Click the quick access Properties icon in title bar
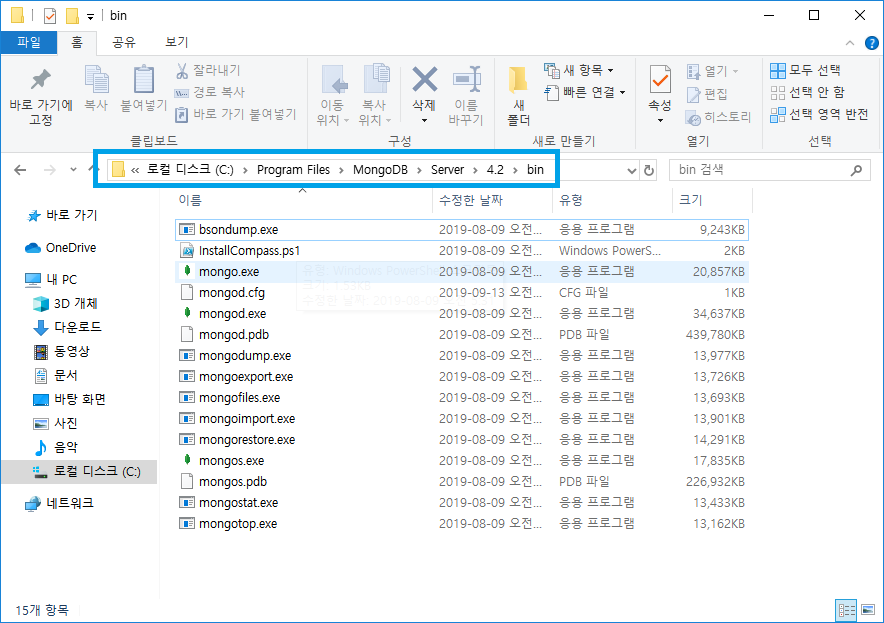884x623 pixels. pyautogui.click(x=50, y=16)
